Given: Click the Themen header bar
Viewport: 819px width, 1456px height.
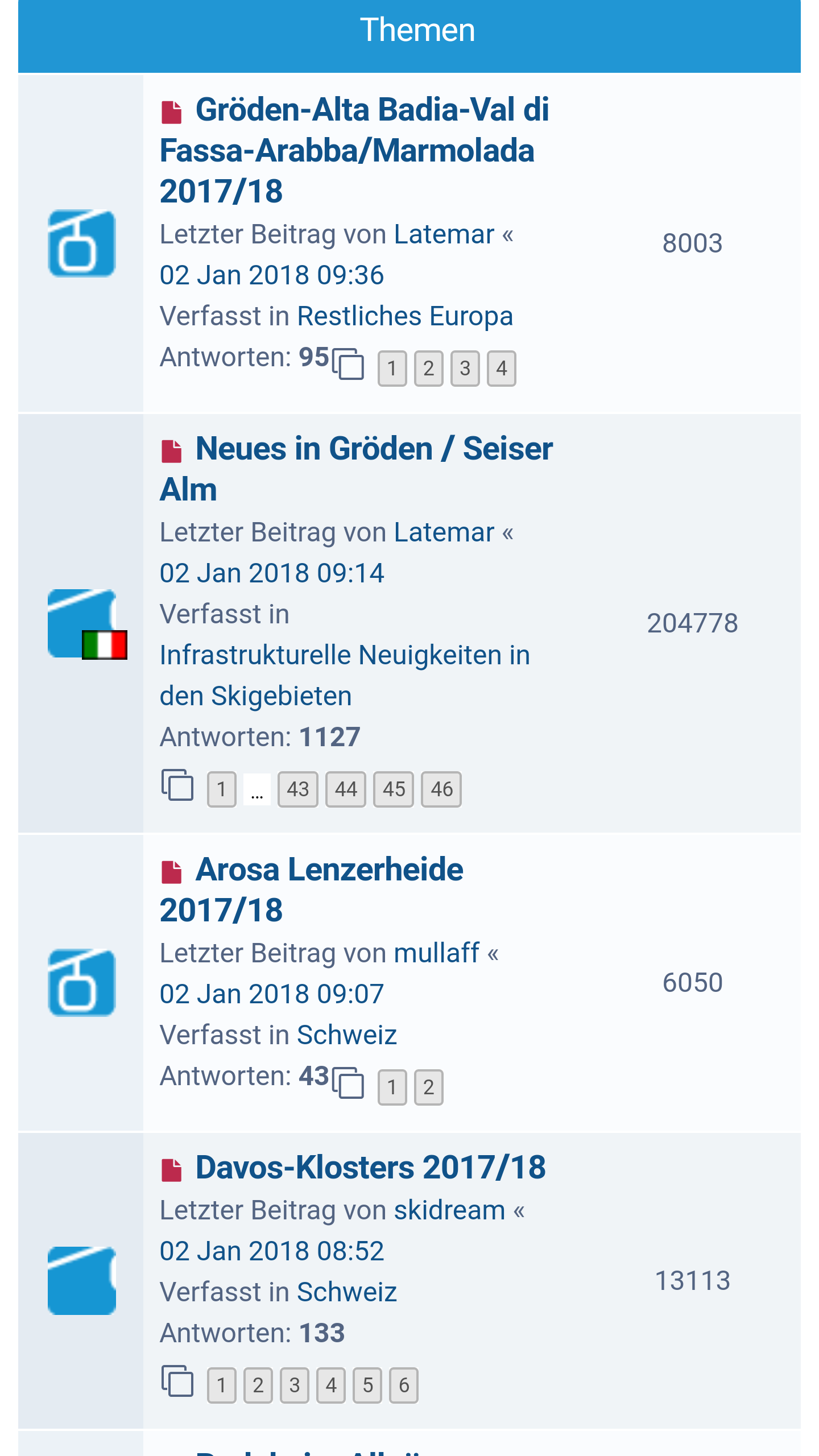Looking at the screenshot, I should [409, 31].
